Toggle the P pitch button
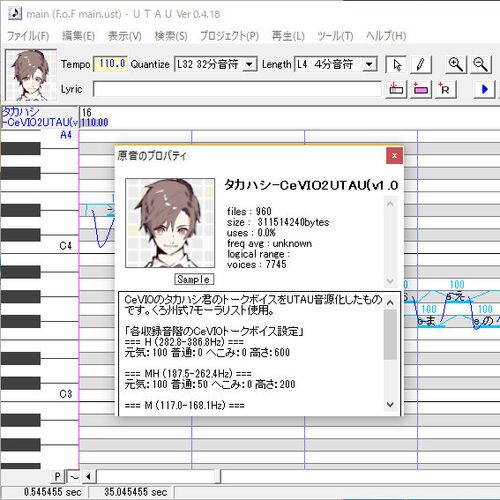The image size is (500, 500). coord(58,477)
